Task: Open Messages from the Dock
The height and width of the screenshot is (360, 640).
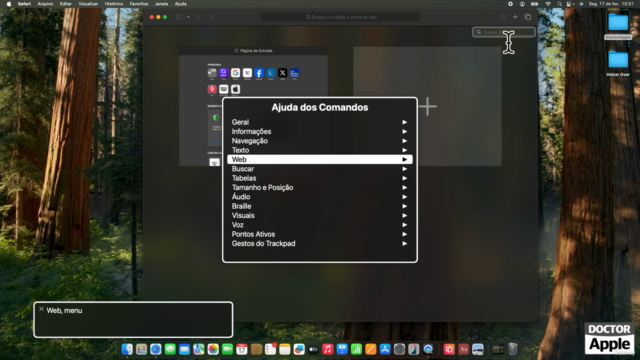Action: tap(170, 349)
